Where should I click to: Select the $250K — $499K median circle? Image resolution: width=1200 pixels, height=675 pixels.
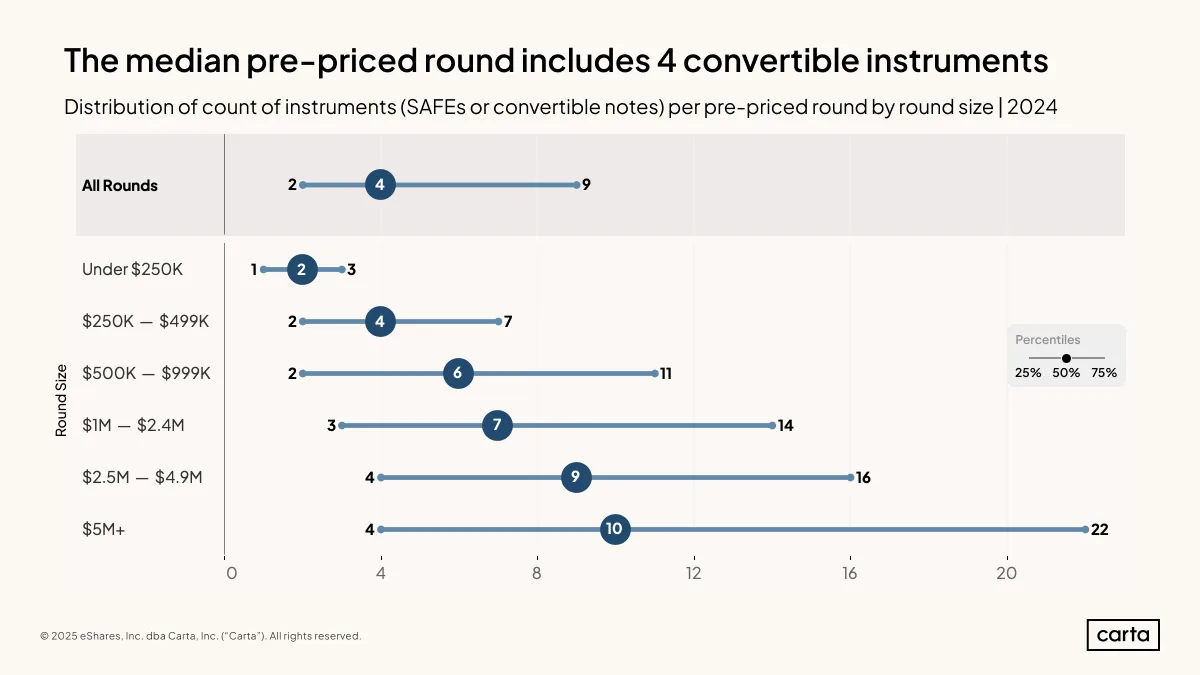point(380,321)
